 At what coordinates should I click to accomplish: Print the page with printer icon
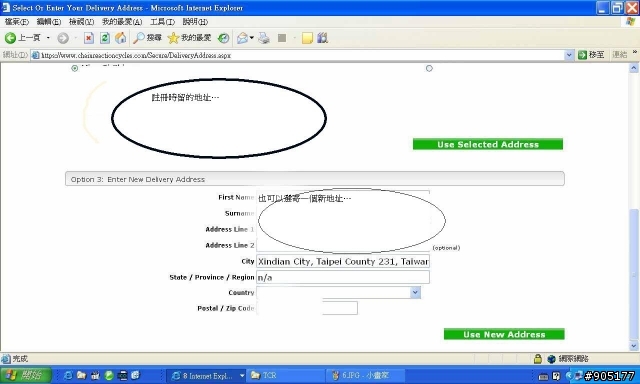pyautogui.click(x=264, y=38)
